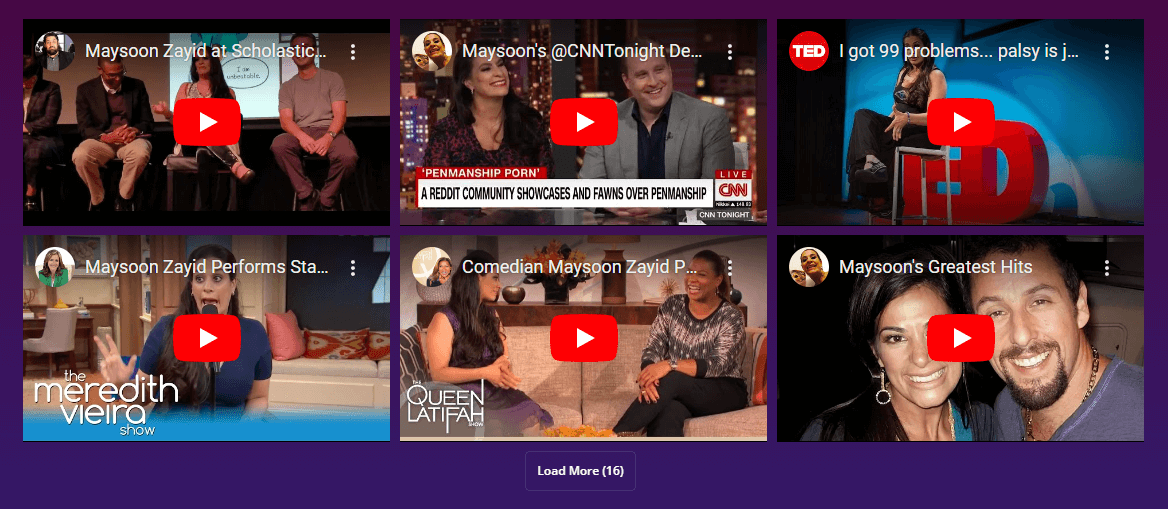
Task: Play the I got 99 problems TED video
Action: point(961,121)
